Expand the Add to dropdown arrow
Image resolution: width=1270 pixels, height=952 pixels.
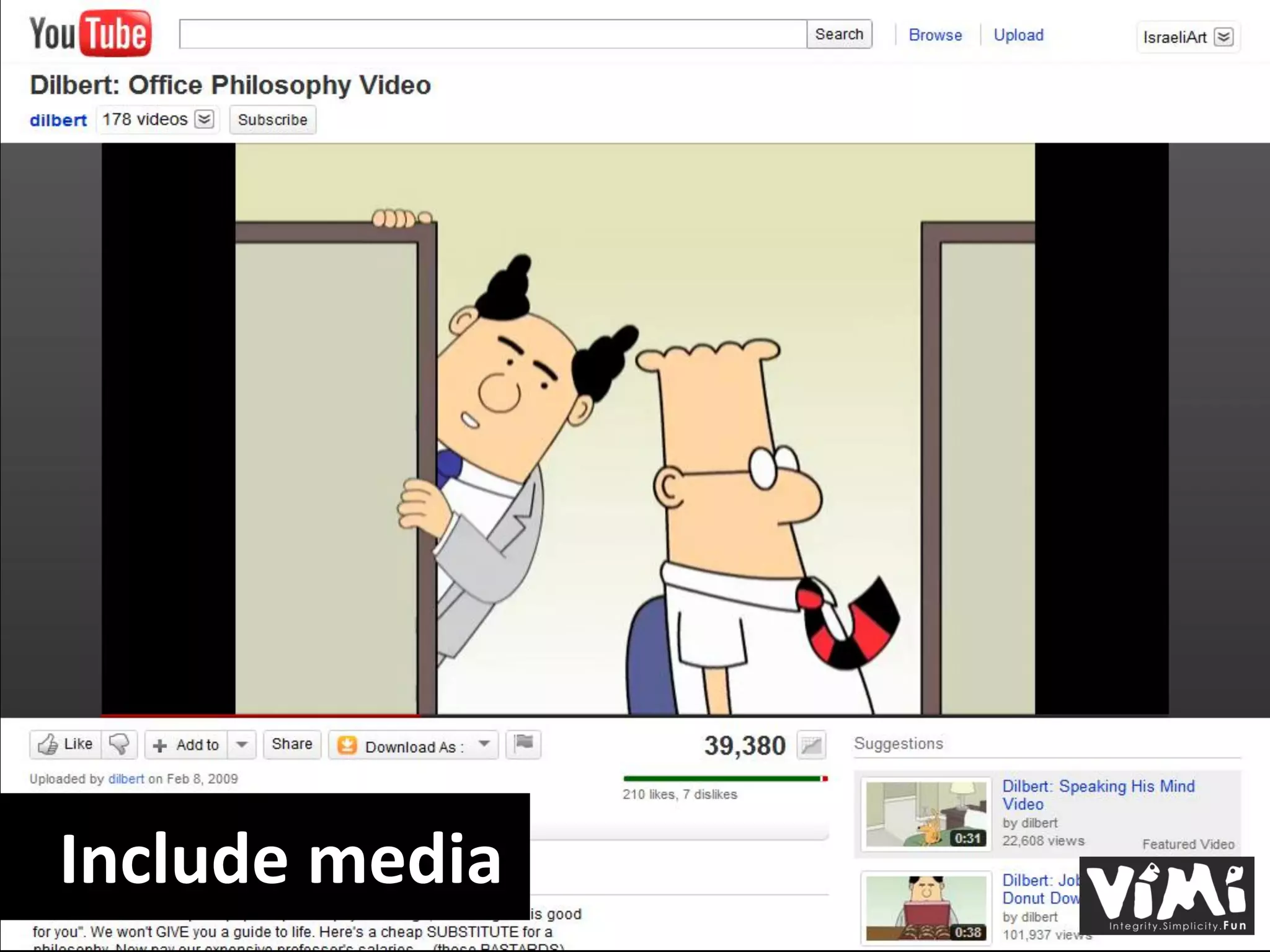(242, 744)
